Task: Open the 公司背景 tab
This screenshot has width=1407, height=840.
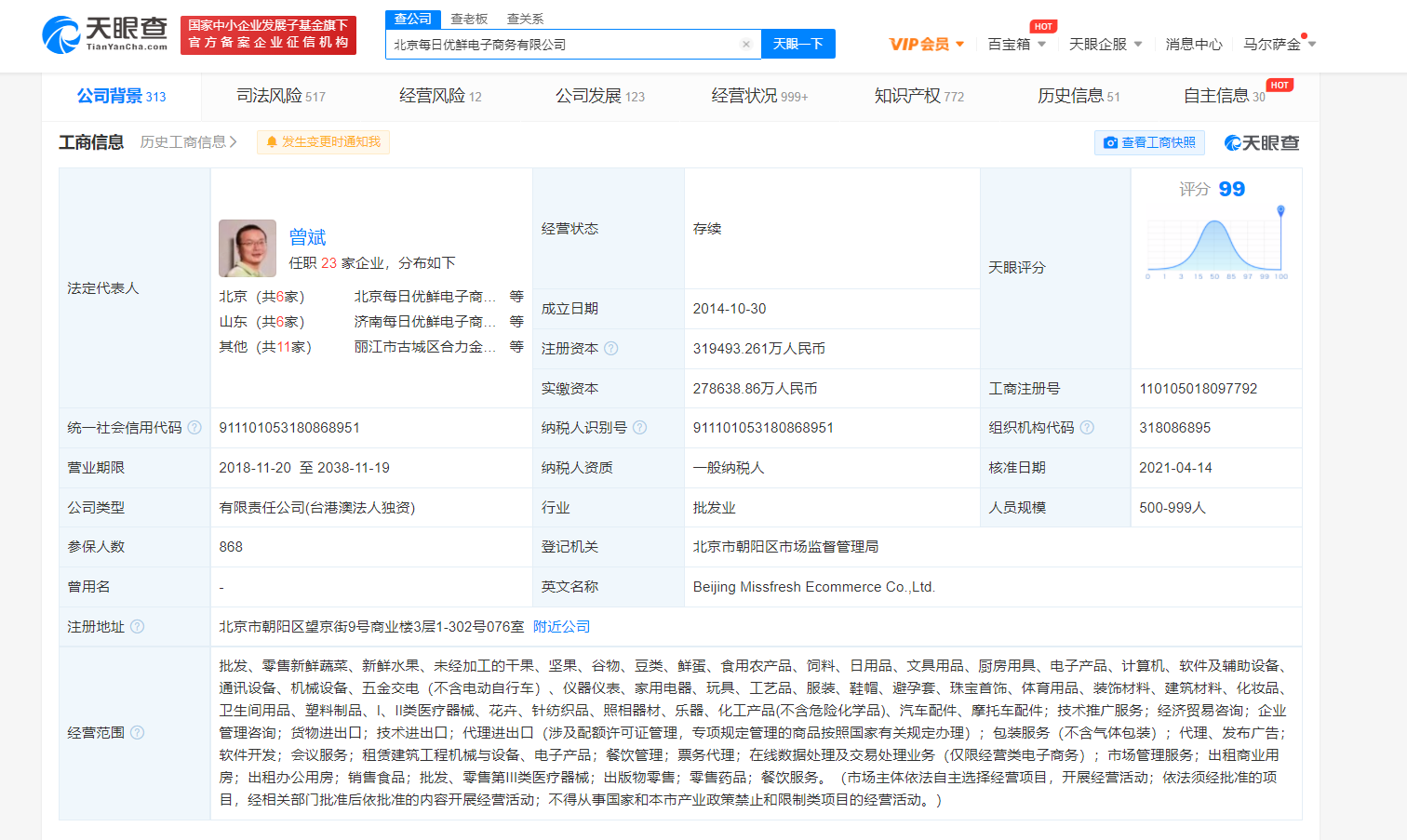Action: pyautogui.click(x=121, y=96)
